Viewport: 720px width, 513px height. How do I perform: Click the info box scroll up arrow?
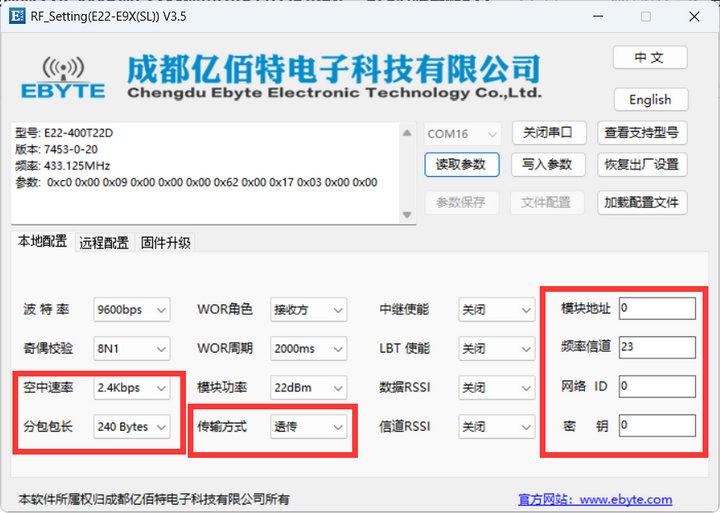(407, 133)
